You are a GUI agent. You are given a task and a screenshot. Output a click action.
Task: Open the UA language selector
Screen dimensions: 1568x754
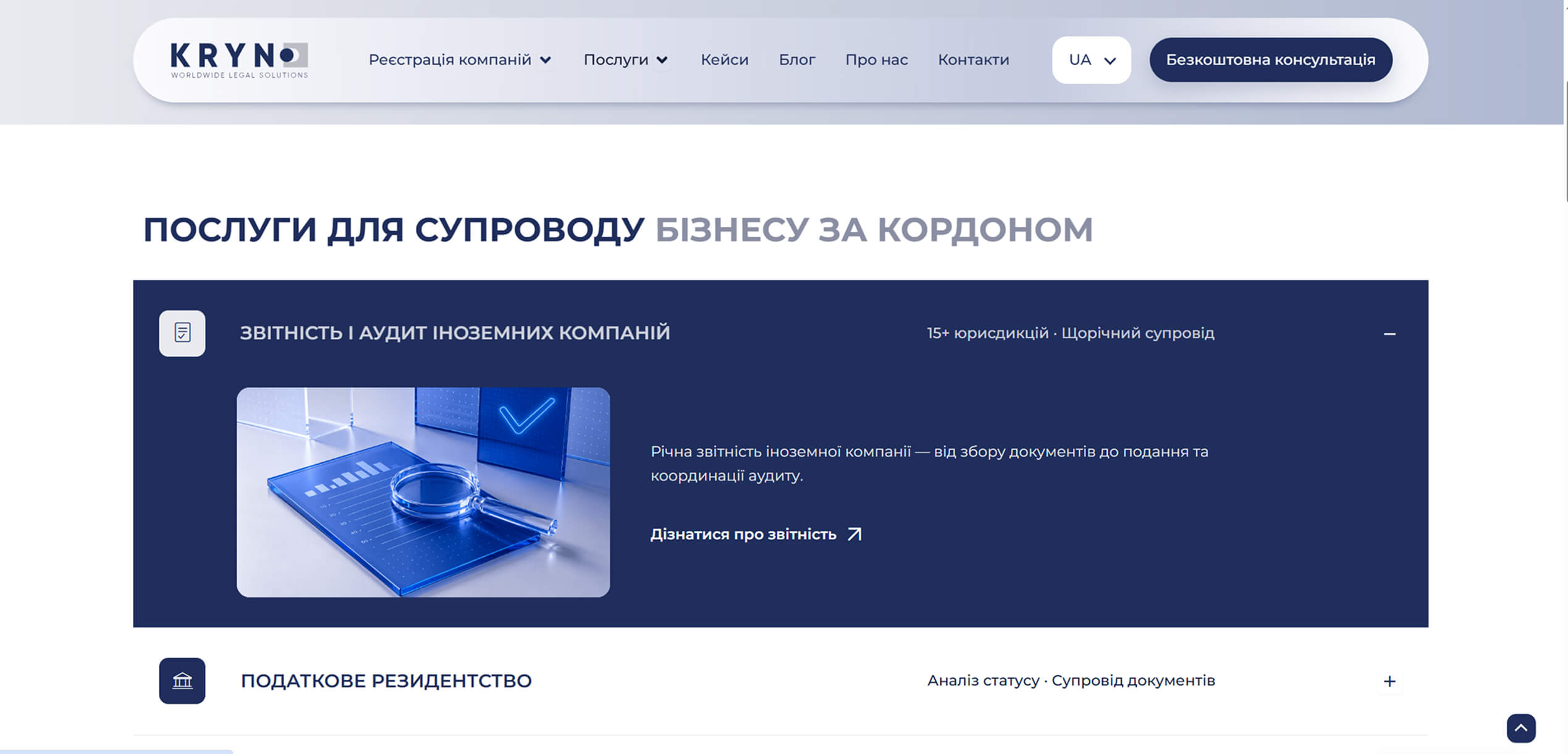point(1092,60)
